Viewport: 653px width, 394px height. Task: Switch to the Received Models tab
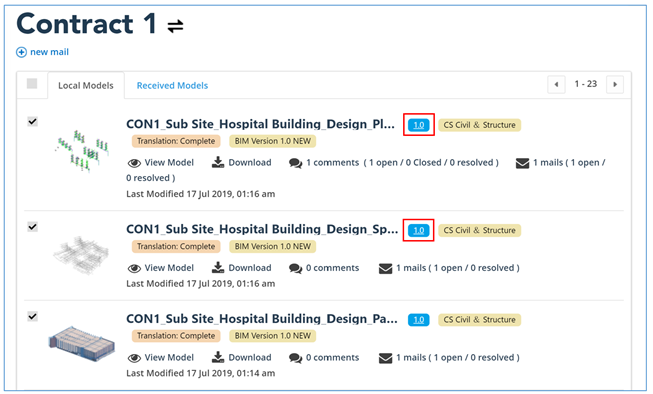point(172,85)
